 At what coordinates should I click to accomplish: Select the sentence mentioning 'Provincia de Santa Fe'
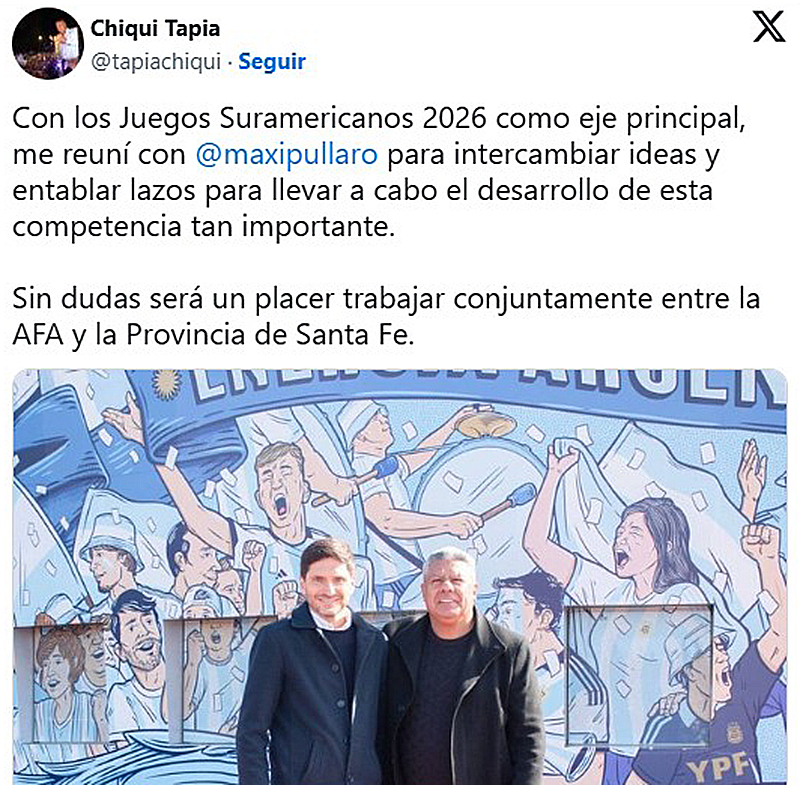point(386,317)
